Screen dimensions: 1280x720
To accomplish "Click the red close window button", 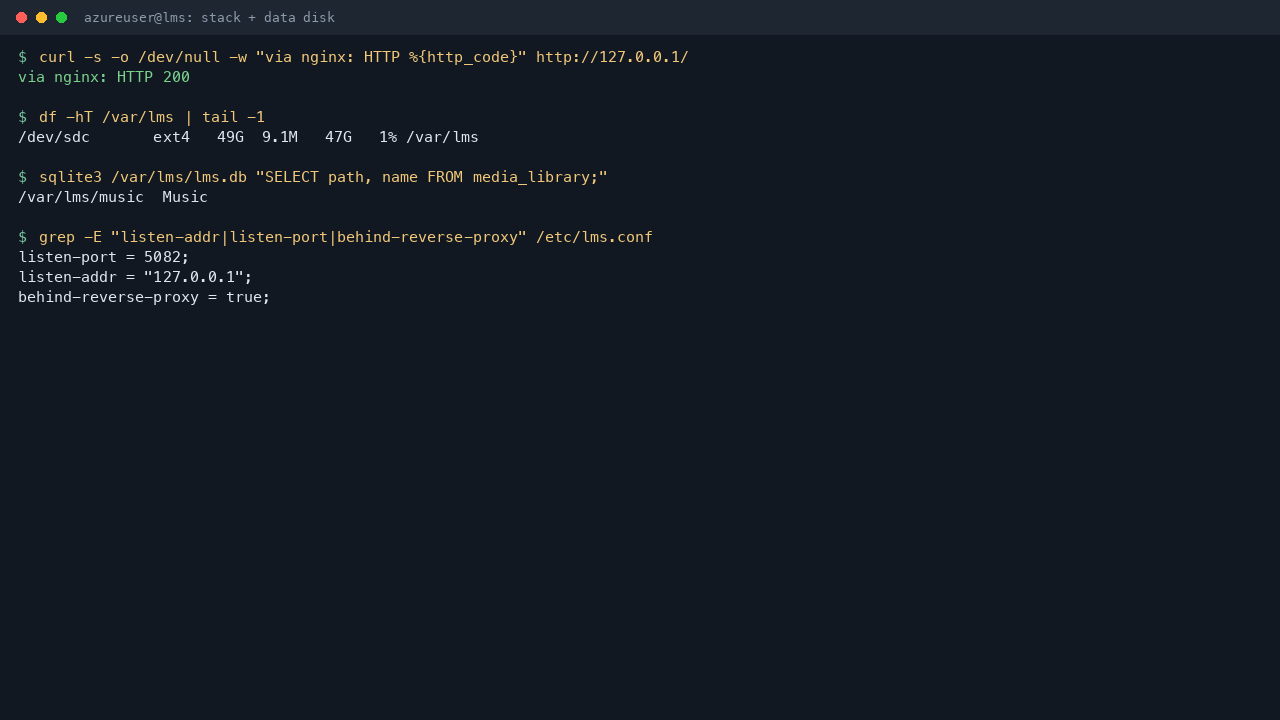I will click(21, 17).
